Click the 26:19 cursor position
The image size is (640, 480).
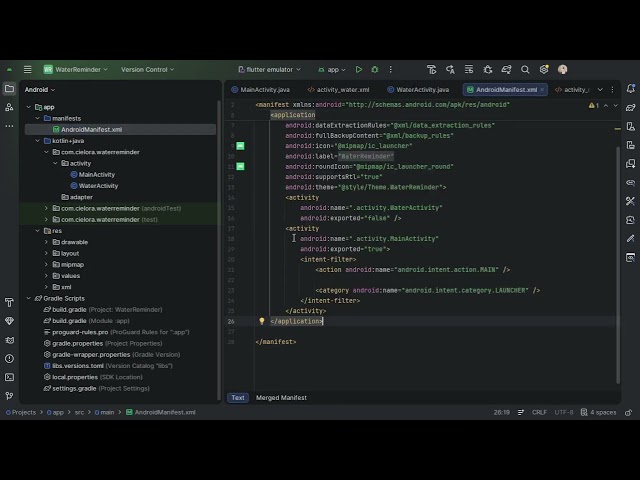[x=502, y=412]
